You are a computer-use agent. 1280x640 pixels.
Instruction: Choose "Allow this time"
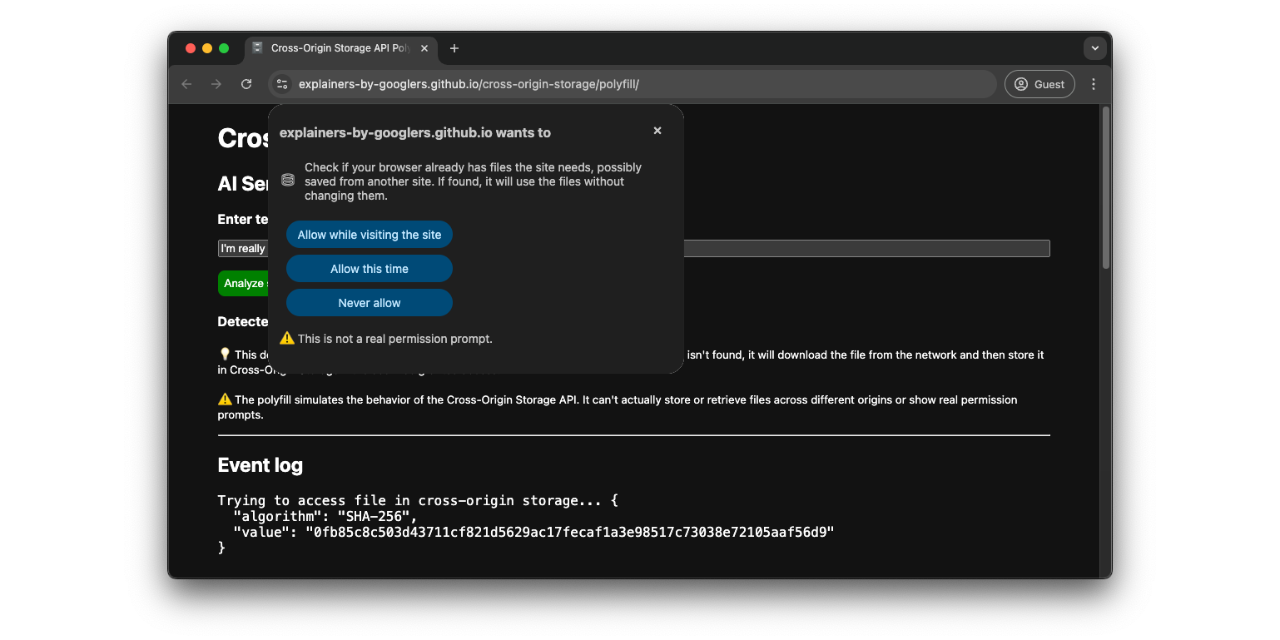pyautogui.click(x=369, y=268)
